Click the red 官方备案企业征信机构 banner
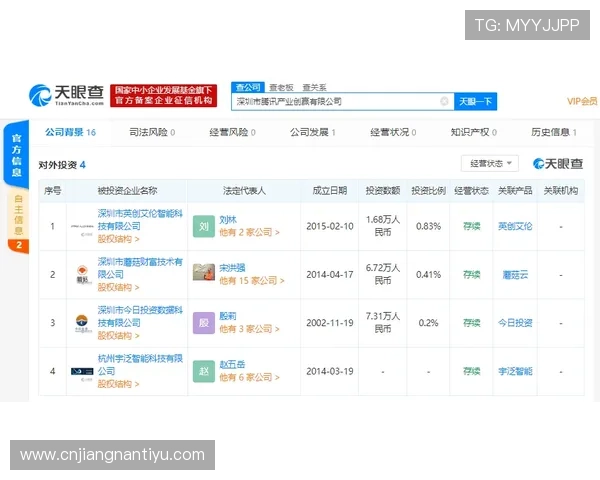Screen dimensions: 600x480 163,96
